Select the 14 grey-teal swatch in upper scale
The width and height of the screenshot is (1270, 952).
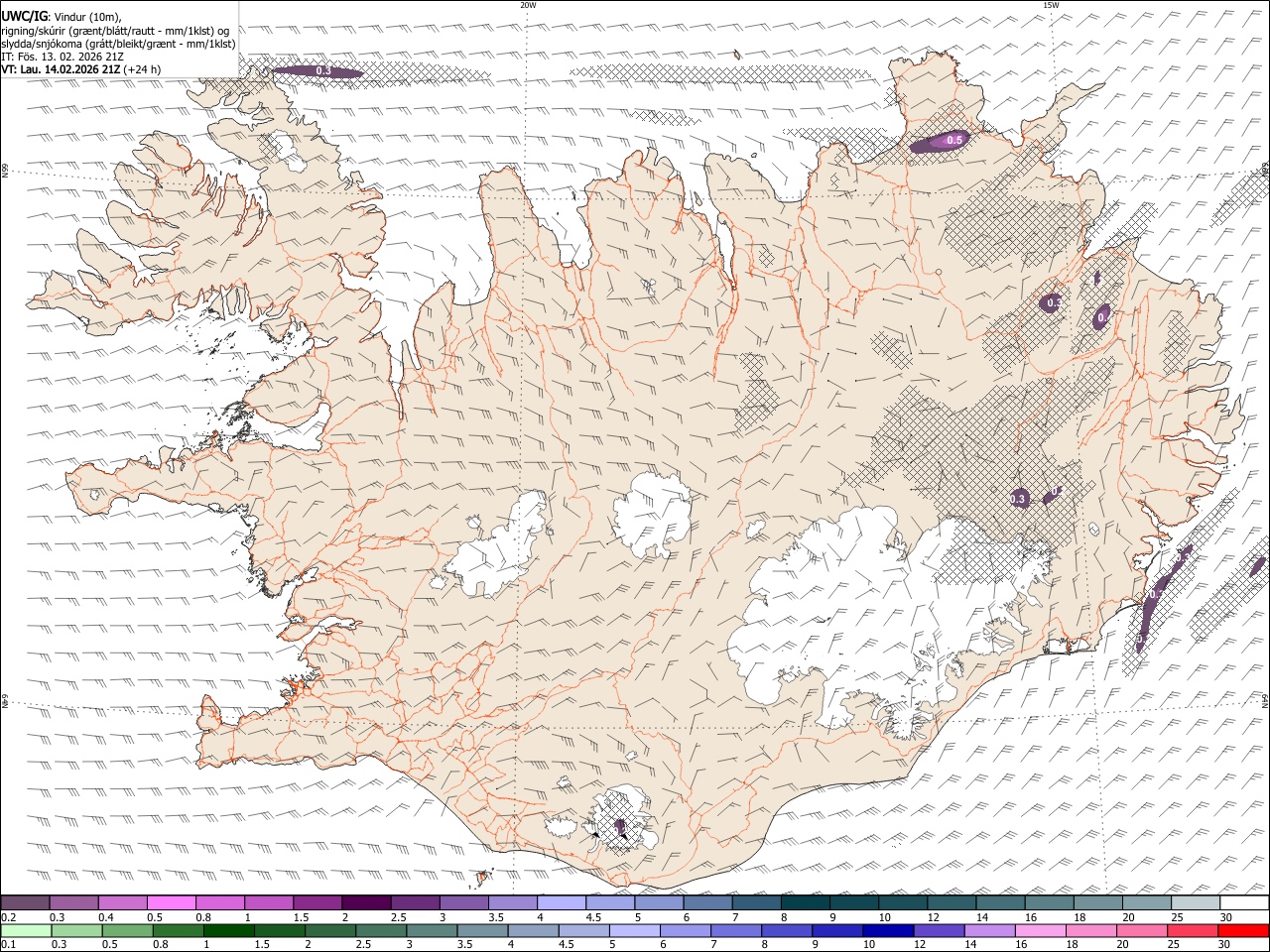[999, 902]
